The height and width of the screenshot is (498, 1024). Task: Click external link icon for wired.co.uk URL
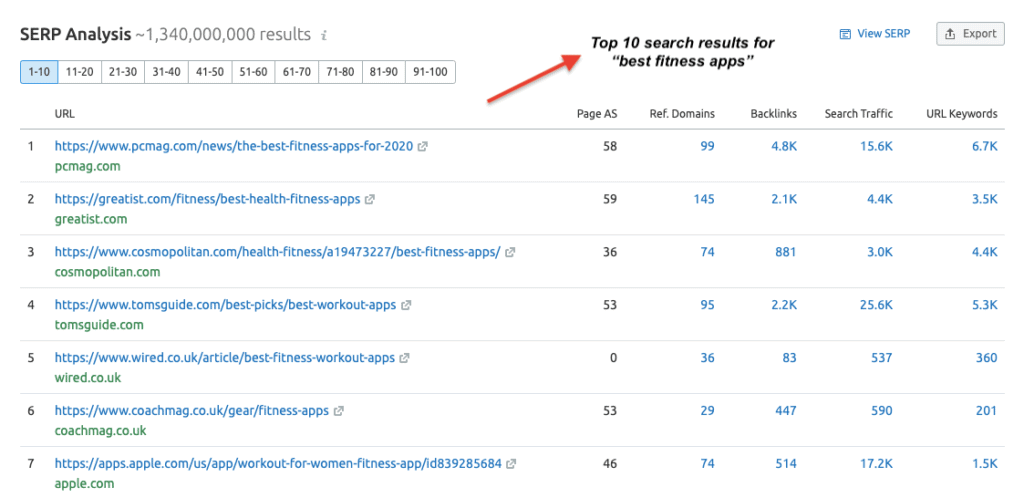(404, 358)
